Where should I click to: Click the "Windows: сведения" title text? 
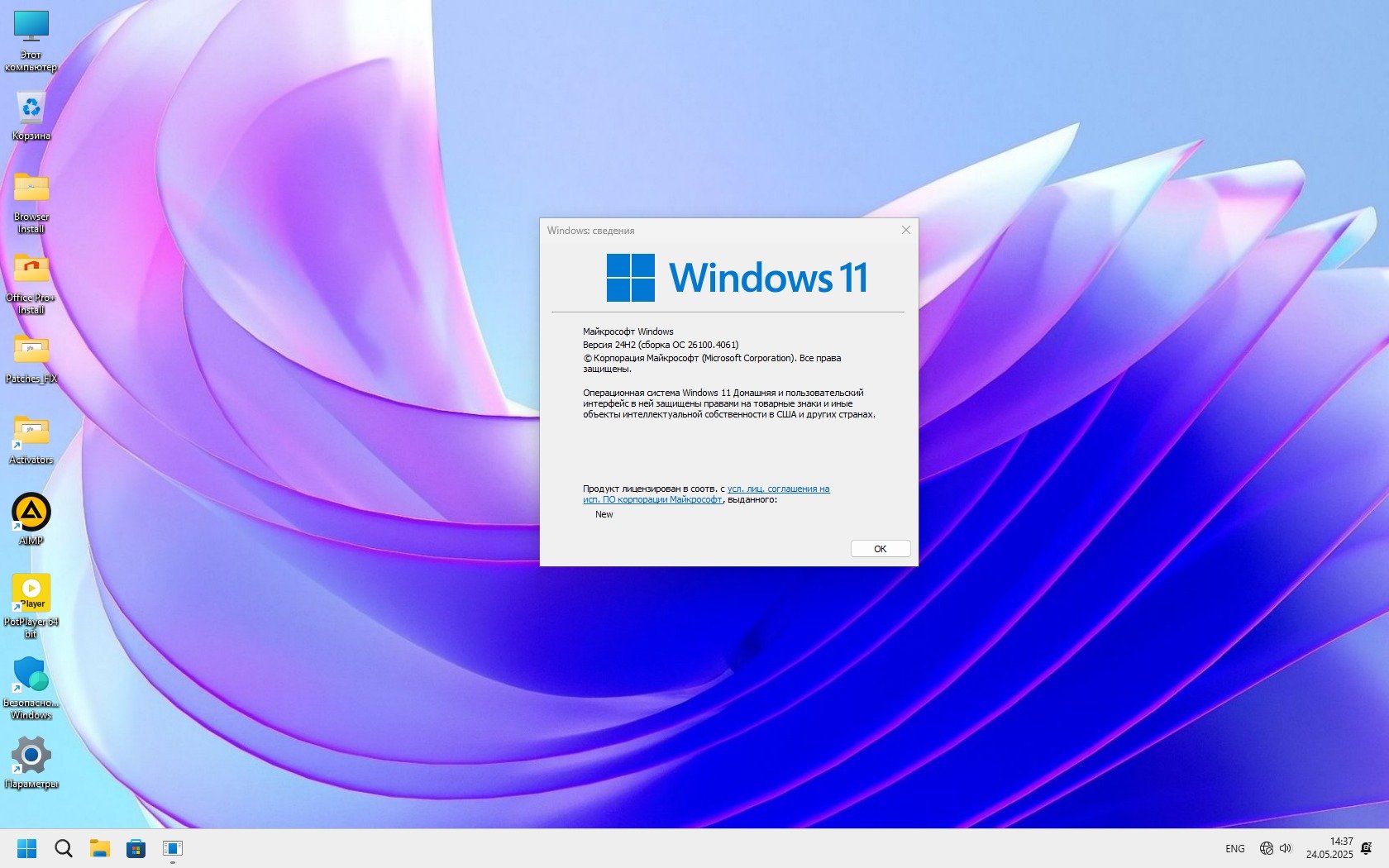pos(591,231)
